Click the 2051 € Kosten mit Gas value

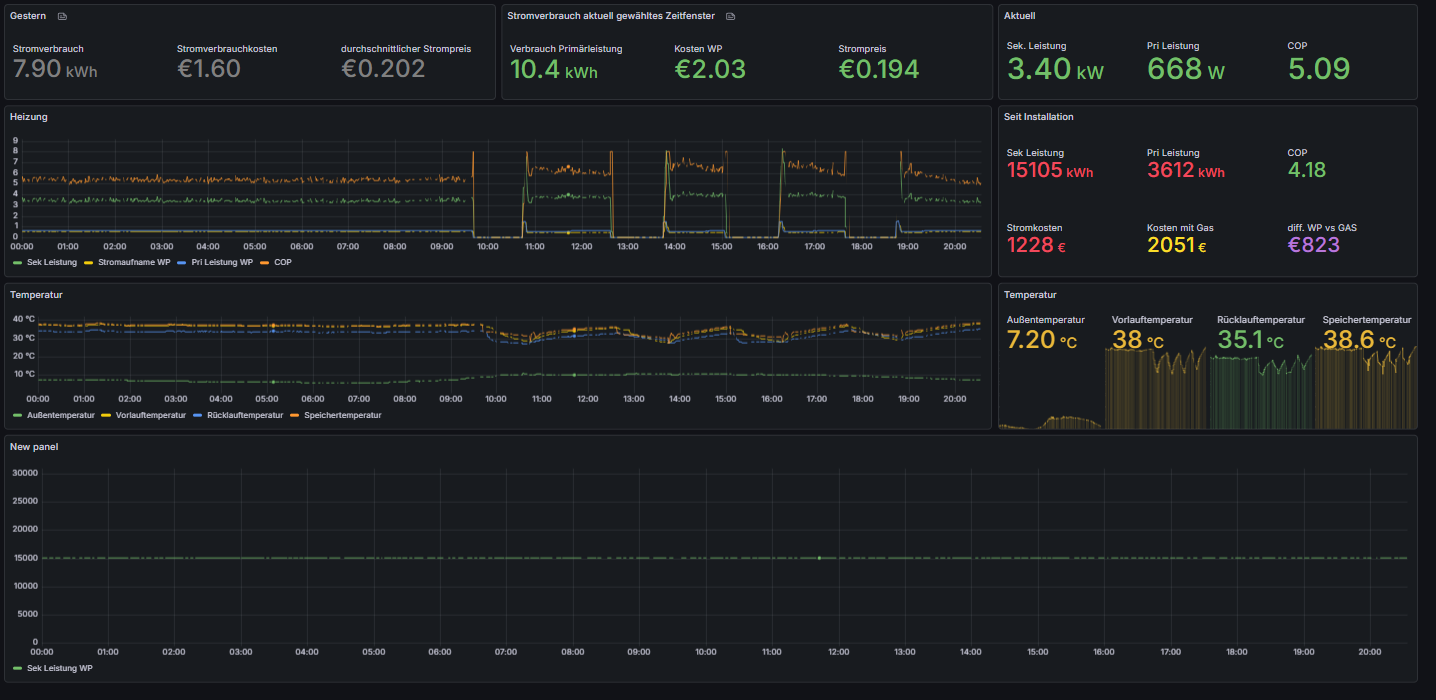click(x=1177, y=245)
